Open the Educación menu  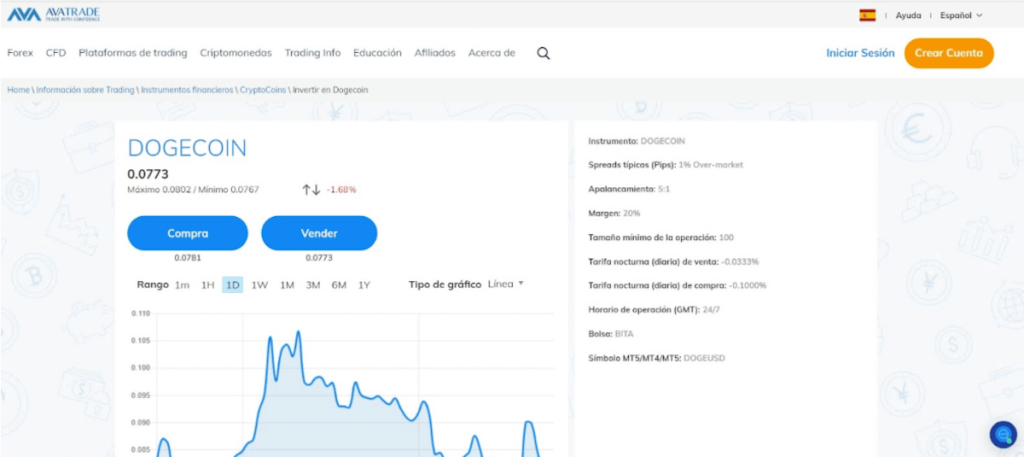(377, 53)
